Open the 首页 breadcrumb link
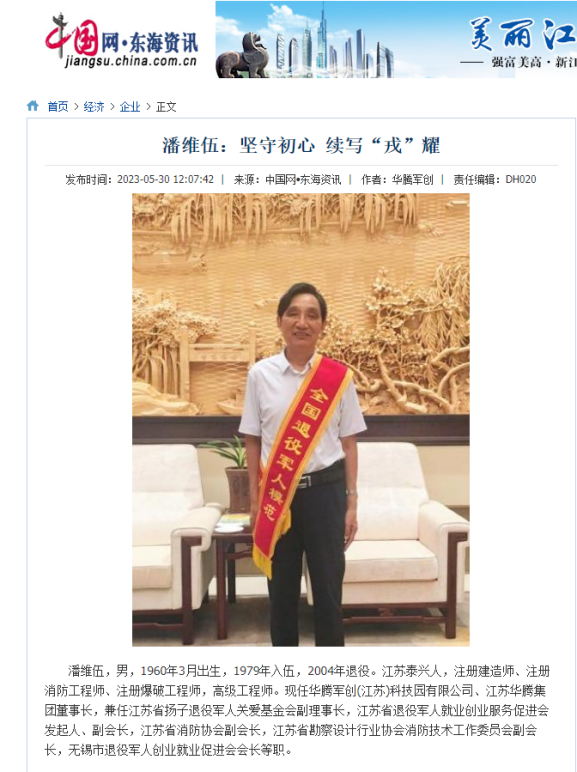The height and width of the screenshot is (772, 577). tap(58, 106)
